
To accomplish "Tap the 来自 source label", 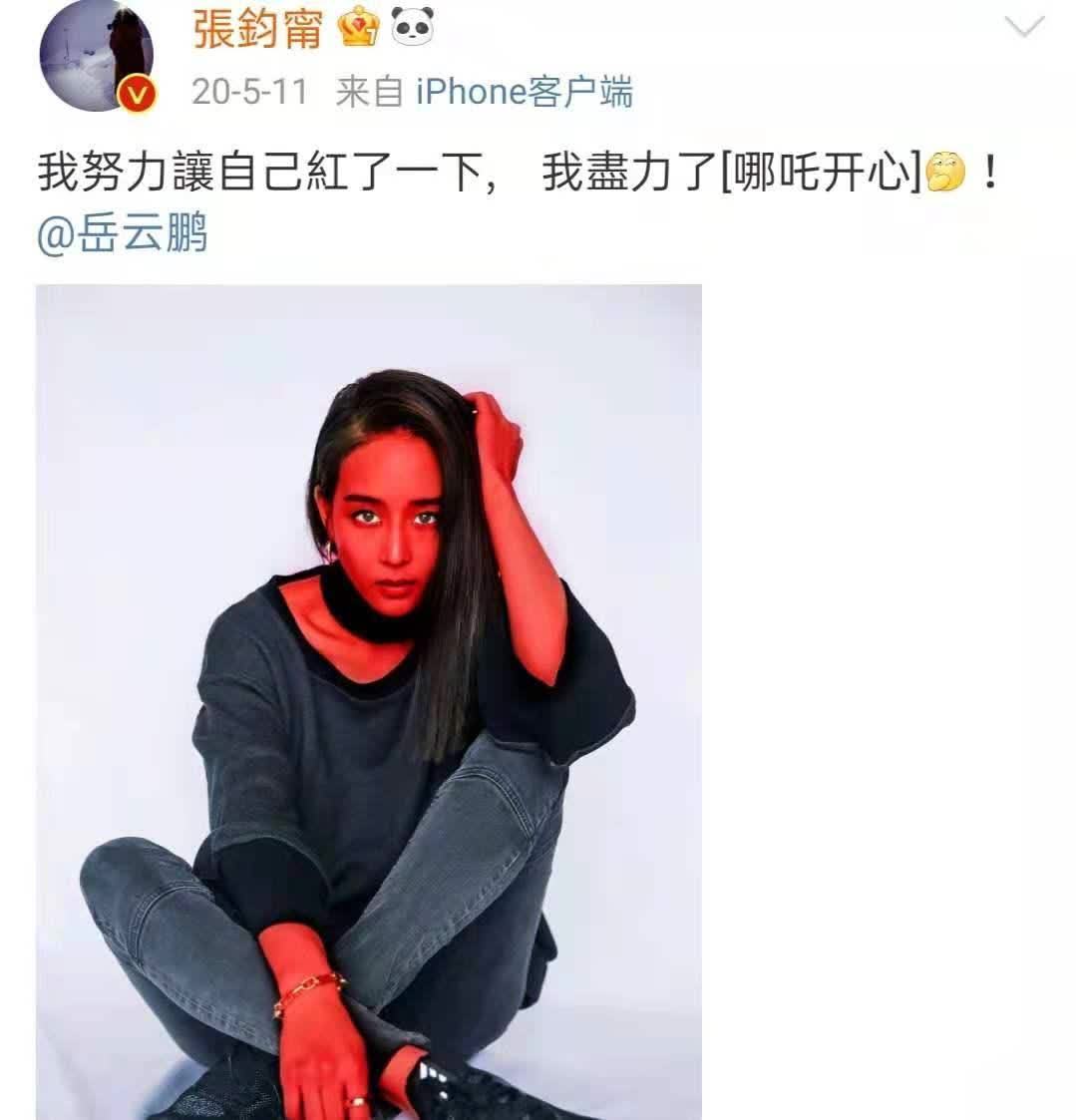I will click(369, 92).
